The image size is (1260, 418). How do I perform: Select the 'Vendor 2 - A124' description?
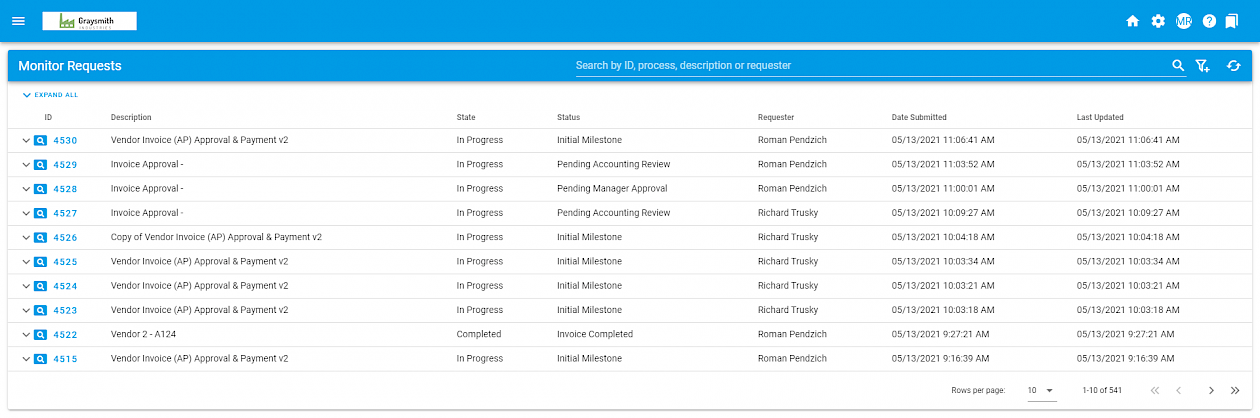(143, 335)
